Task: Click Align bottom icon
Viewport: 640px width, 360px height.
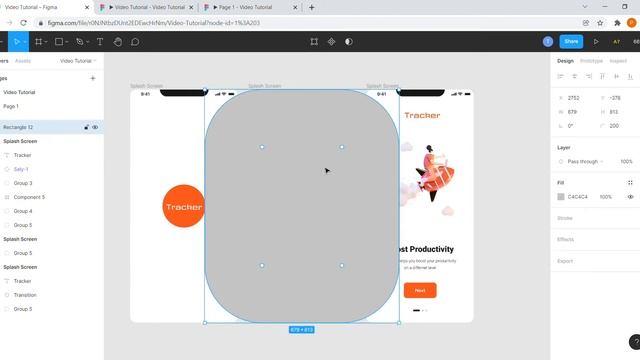Action: (630, 76)
